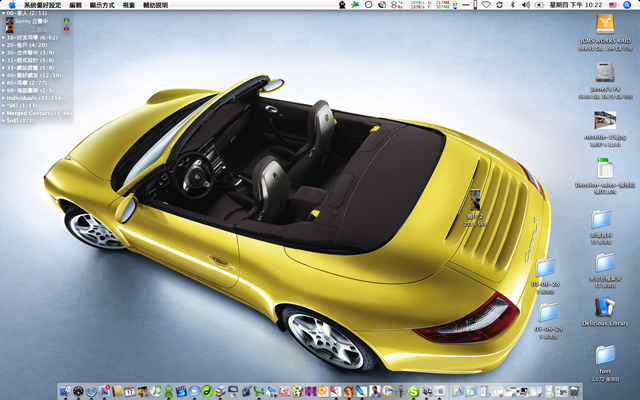The height and width of the screenshot is (400, 640).
Task: Collapse the 00-家人 (2/11) contact group
Action: click(3, 13)
